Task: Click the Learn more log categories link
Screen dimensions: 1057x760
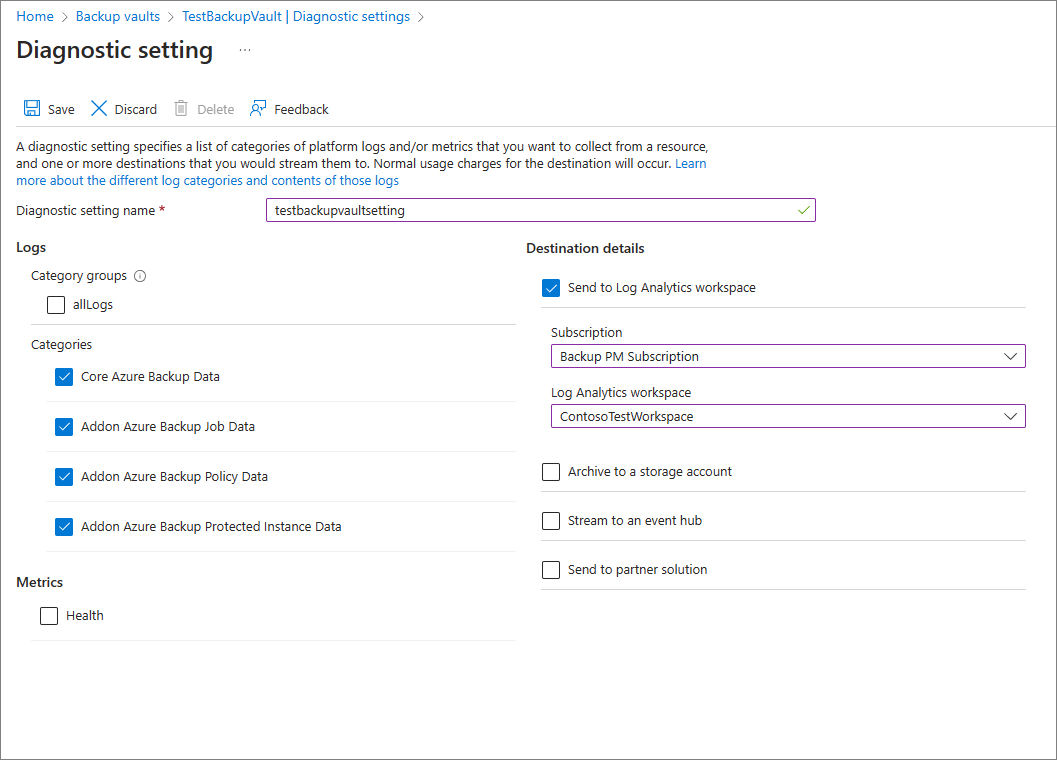Action: pos(200,180)
